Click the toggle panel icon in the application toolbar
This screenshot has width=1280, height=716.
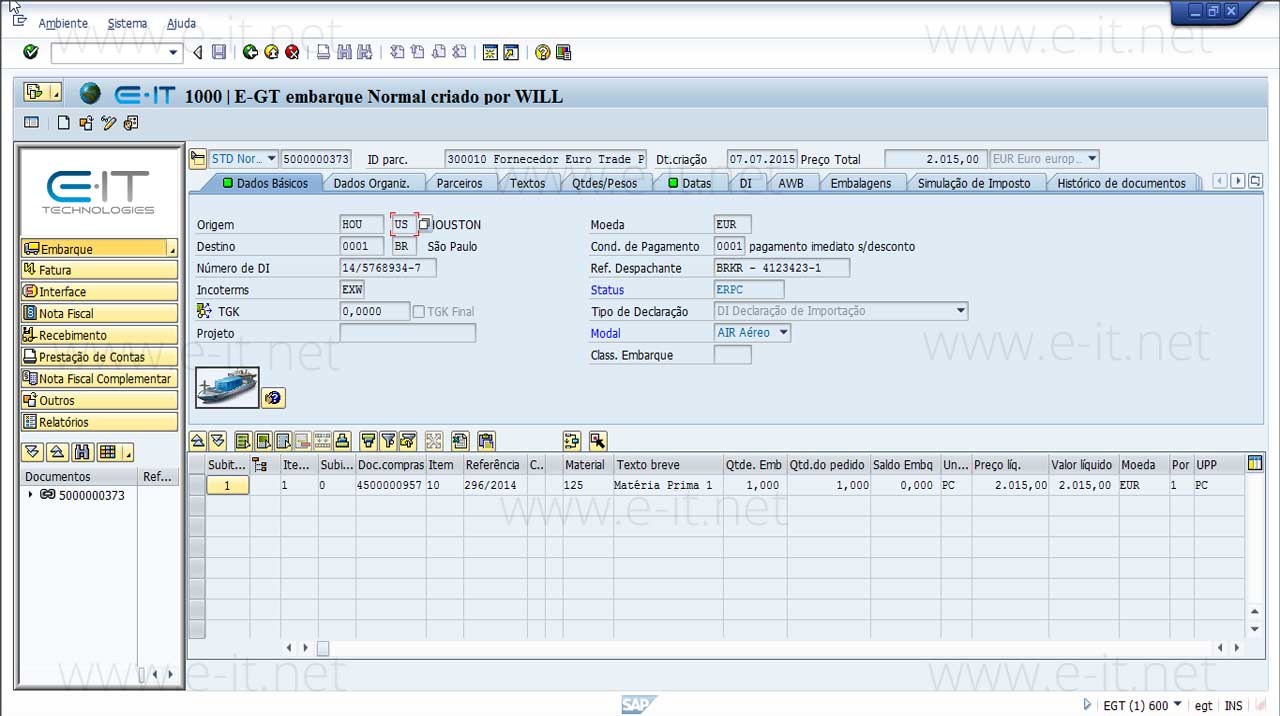point(32,123)
